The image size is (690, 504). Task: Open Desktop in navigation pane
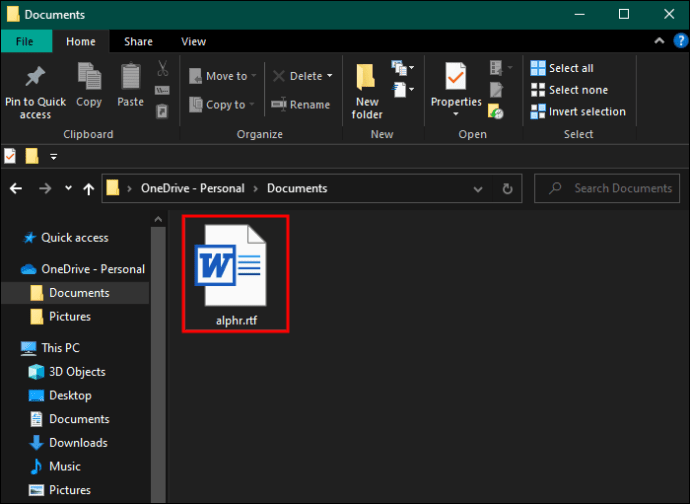[x=60, y=395]
